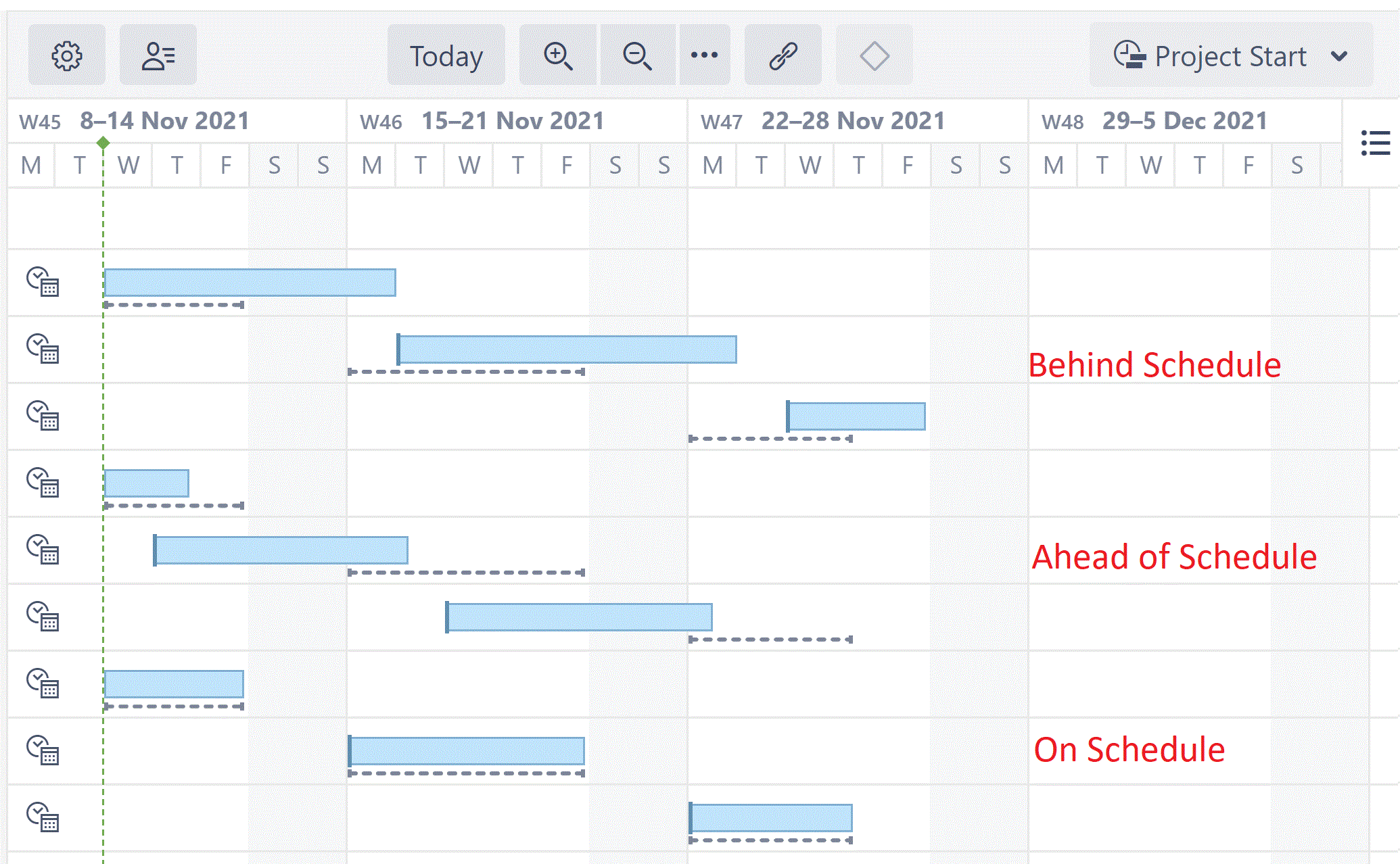
Task: Click the dashed baseline under the first task bar
Action: pyautogui.click(x=174, y=306)
